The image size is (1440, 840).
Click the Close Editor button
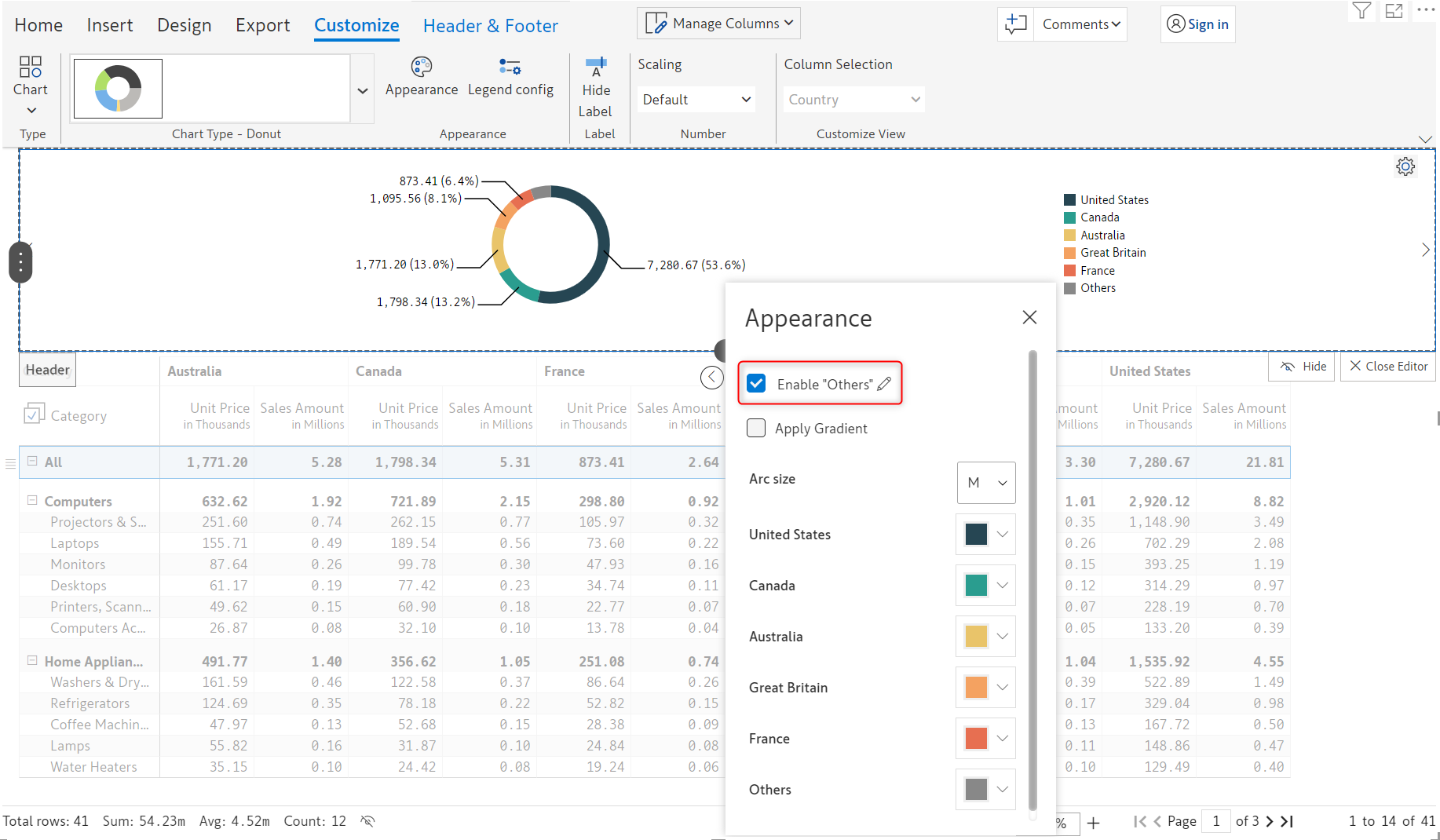(1387, 367)
